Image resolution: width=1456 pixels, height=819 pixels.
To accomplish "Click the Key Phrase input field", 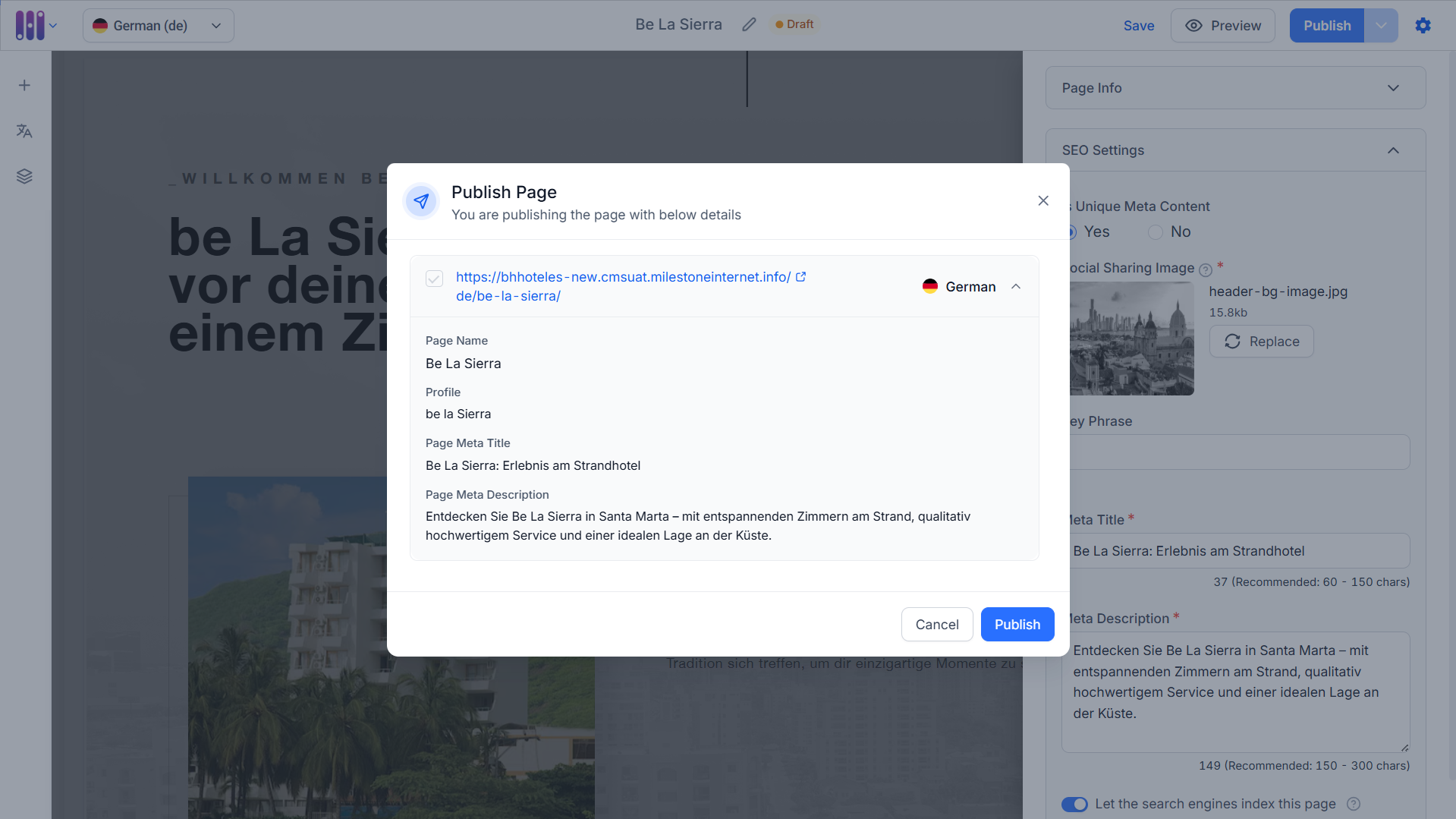I will pyautogui.click(x=1239, y=452).
